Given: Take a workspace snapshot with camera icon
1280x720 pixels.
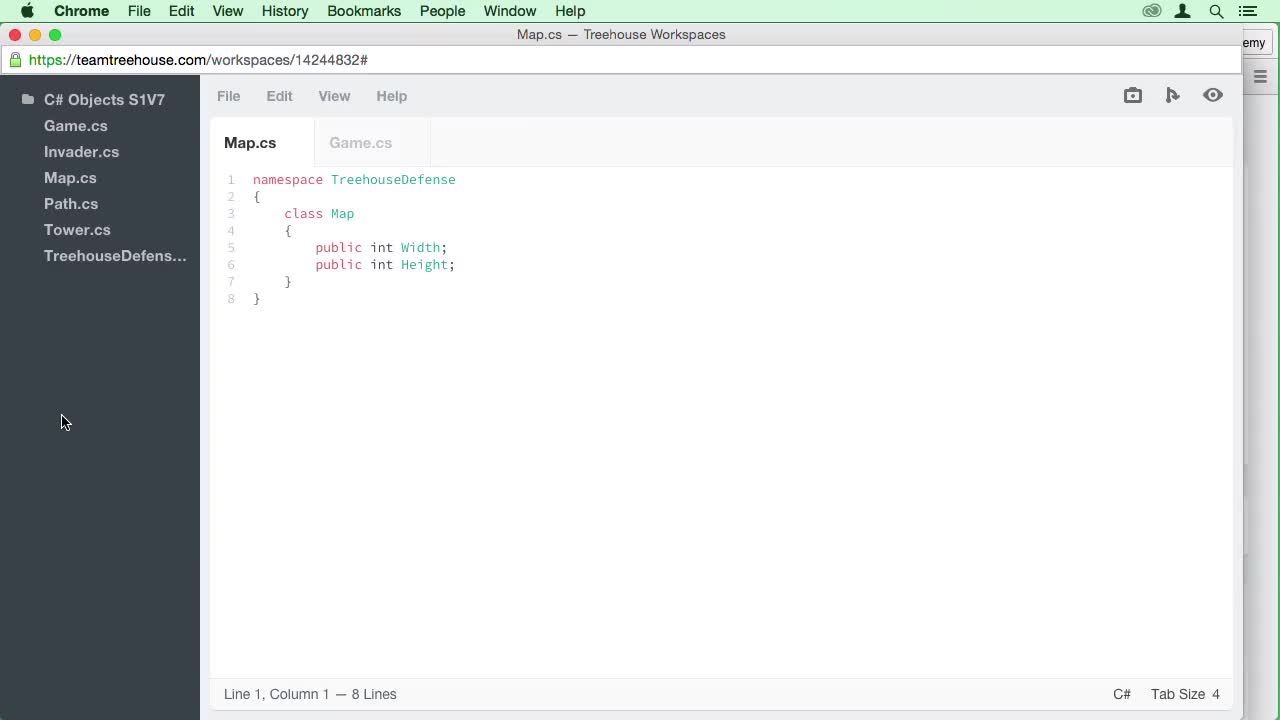Looking at the screenshot, I should click(1132, 95).
